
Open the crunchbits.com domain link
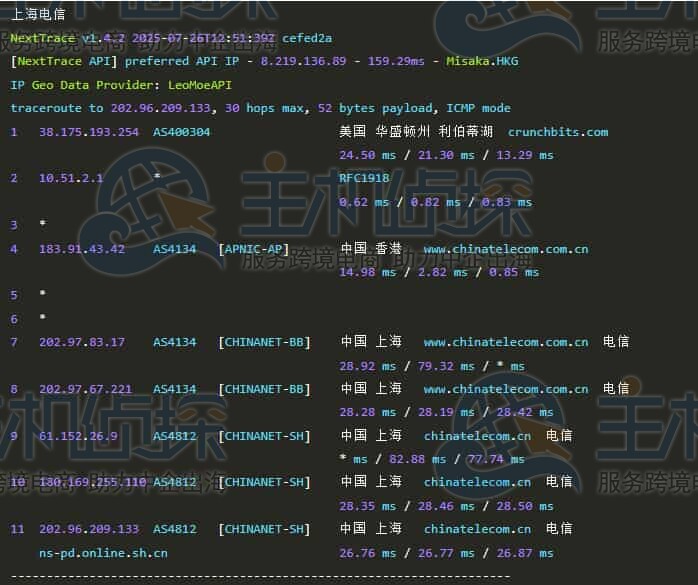557,132
